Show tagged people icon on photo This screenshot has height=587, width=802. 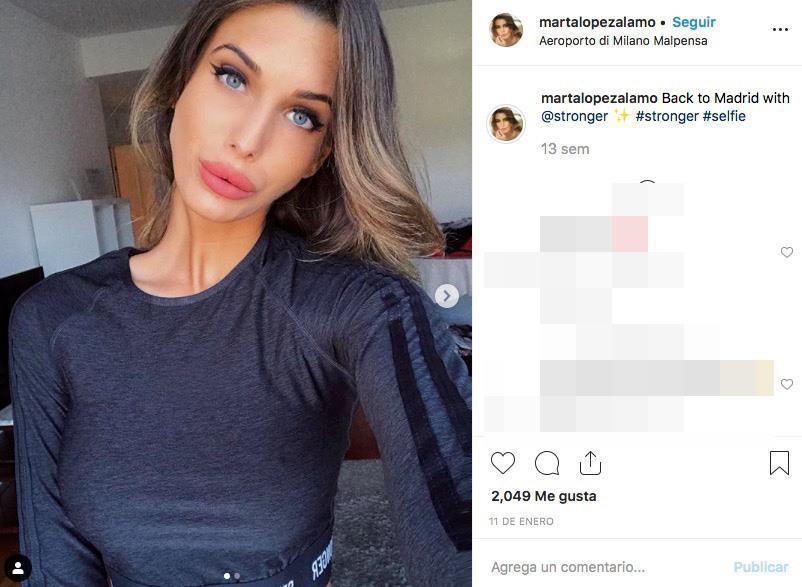coord(18,568)
